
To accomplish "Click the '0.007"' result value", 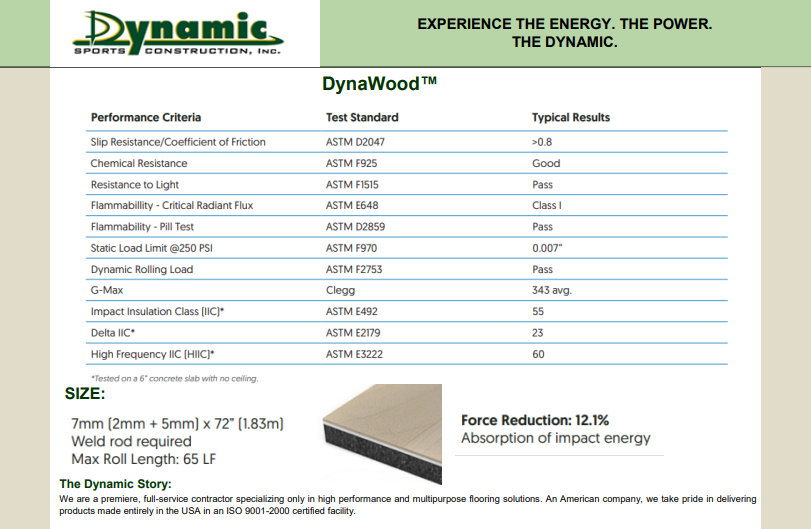I will 547,248.
